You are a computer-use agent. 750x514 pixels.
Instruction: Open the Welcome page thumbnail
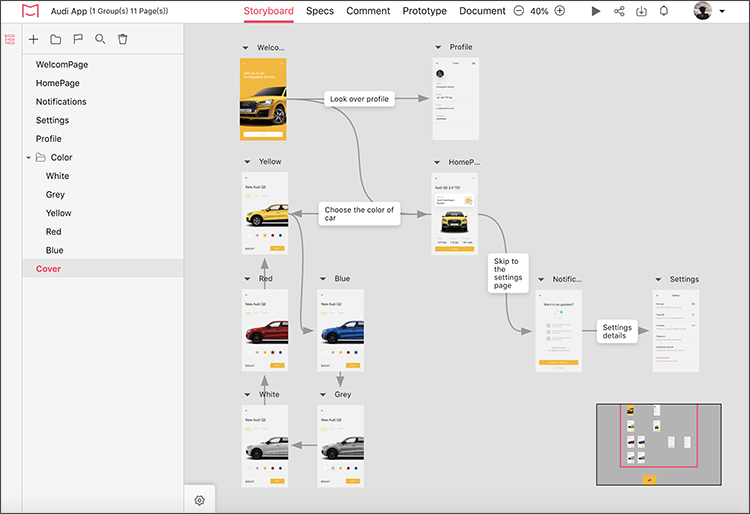click(263, 99)
